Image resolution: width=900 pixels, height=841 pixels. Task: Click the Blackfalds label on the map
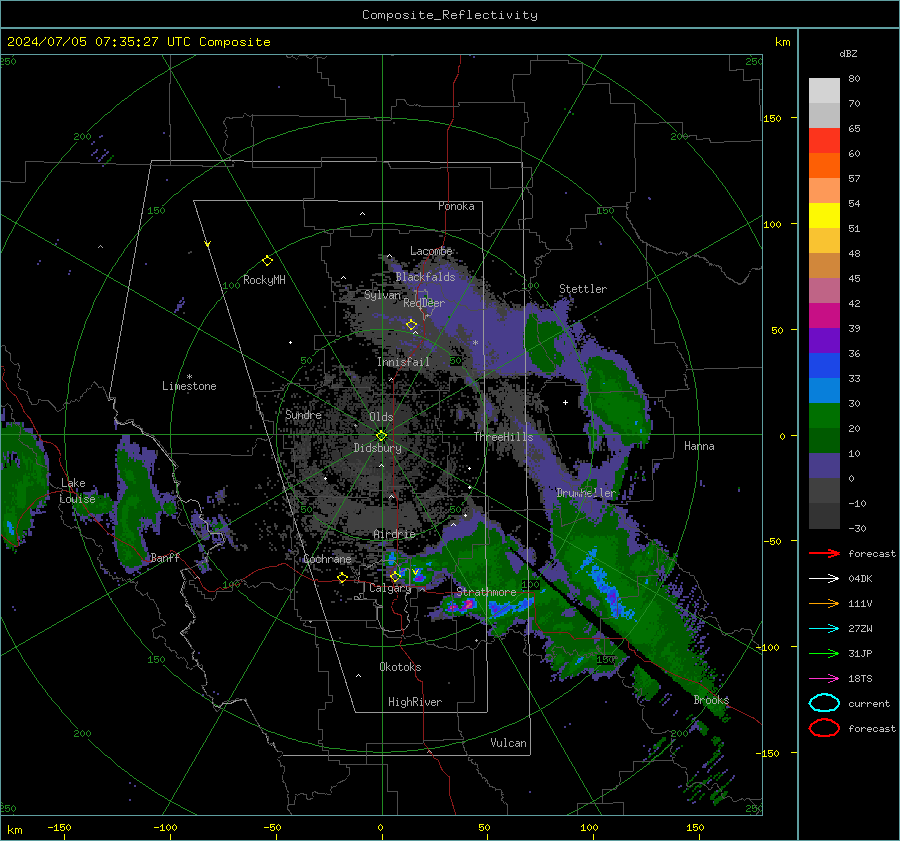425,277
